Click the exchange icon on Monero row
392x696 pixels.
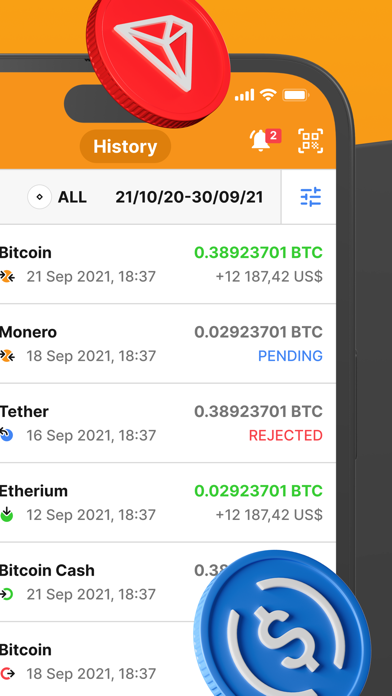8,356
